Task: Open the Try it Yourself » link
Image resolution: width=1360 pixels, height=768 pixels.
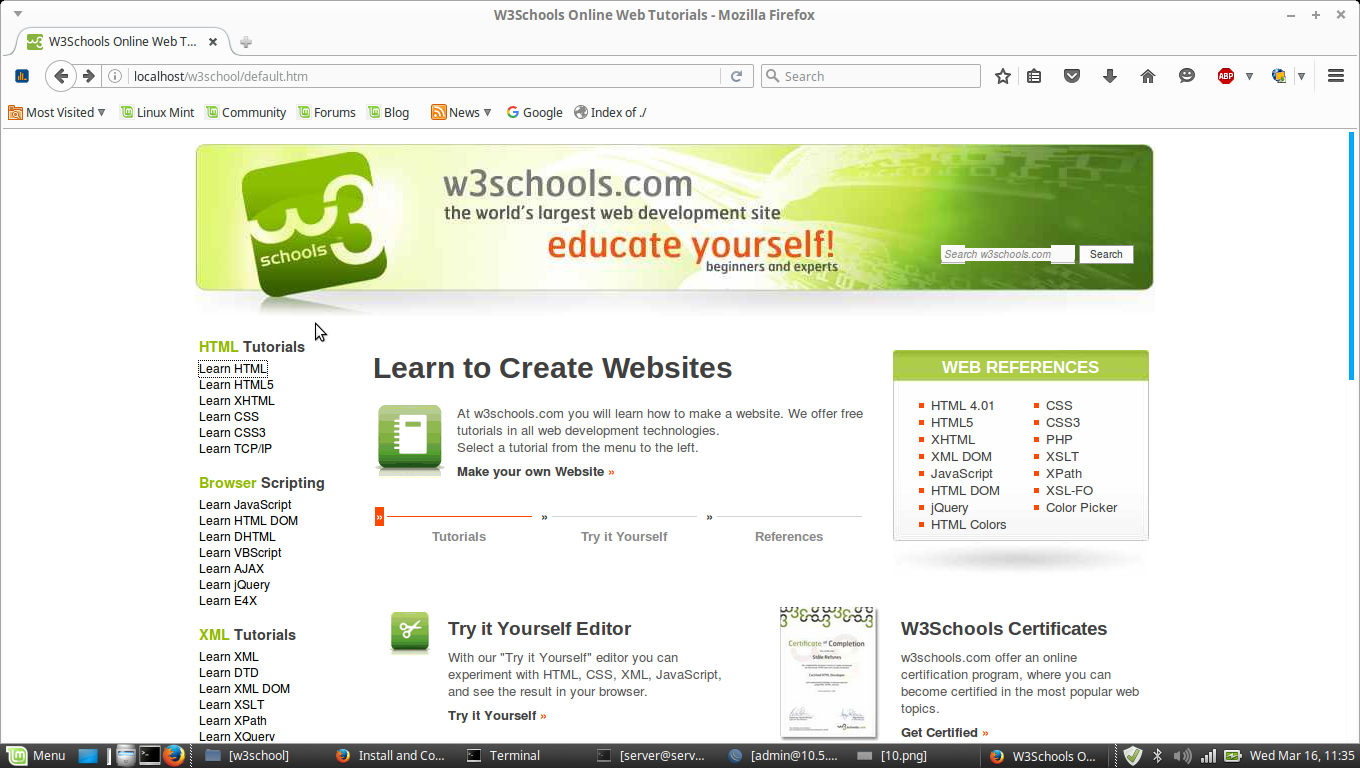Action: 497,715
